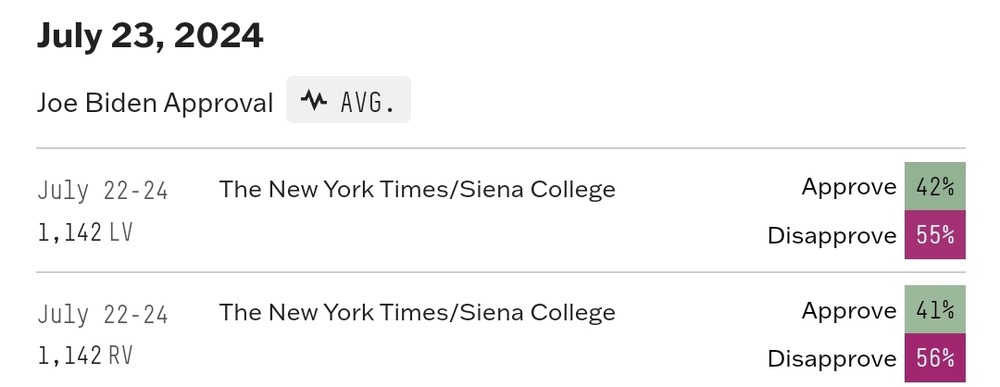Screen dimensions: 1000x387
Task: Click the second poll's July 22-24 date
Action: click(103, 314)
